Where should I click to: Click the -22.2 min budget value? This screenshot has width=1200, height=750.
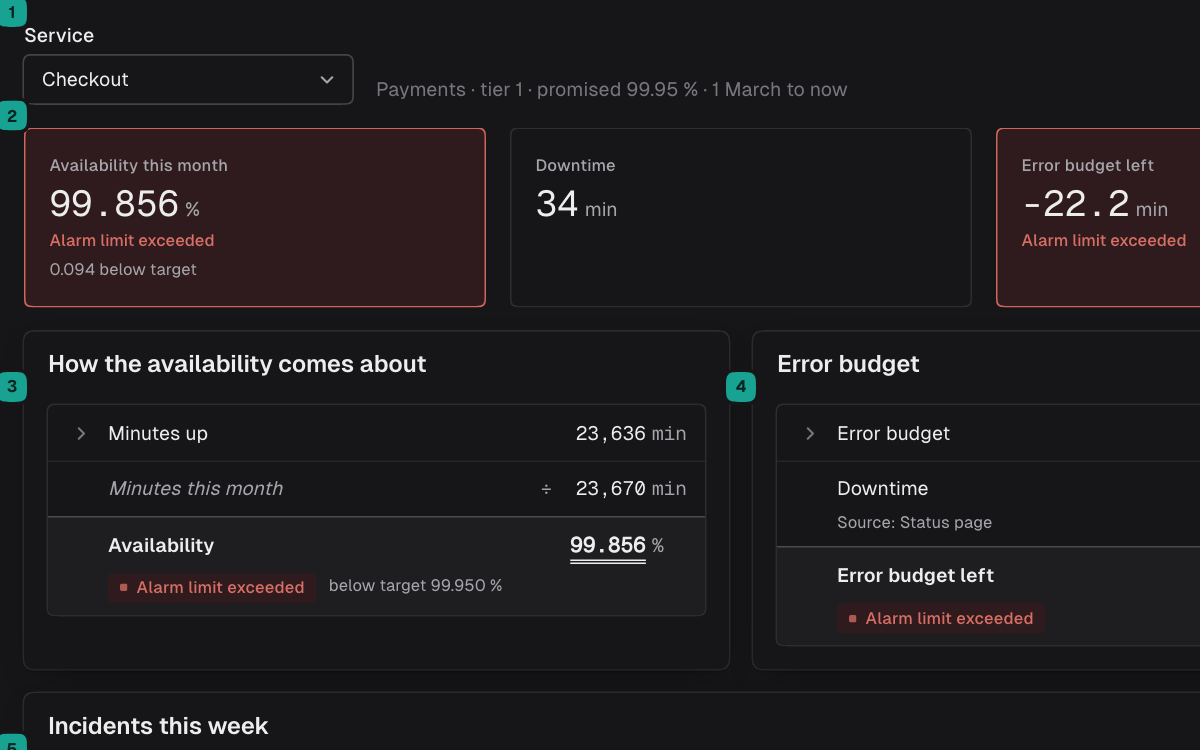[1095, 205]
